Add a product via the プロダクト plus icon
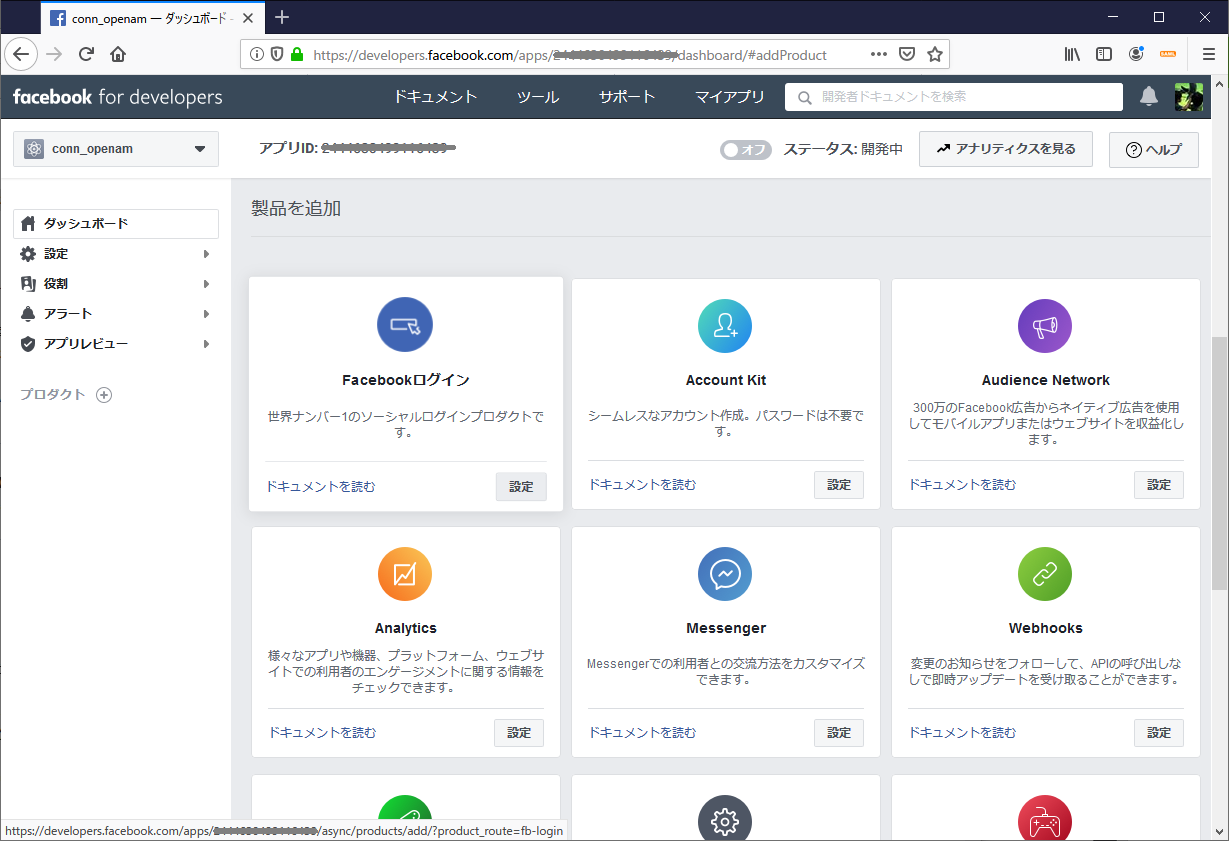This screenshot has width=1229, height=841. tap(103, 394)
